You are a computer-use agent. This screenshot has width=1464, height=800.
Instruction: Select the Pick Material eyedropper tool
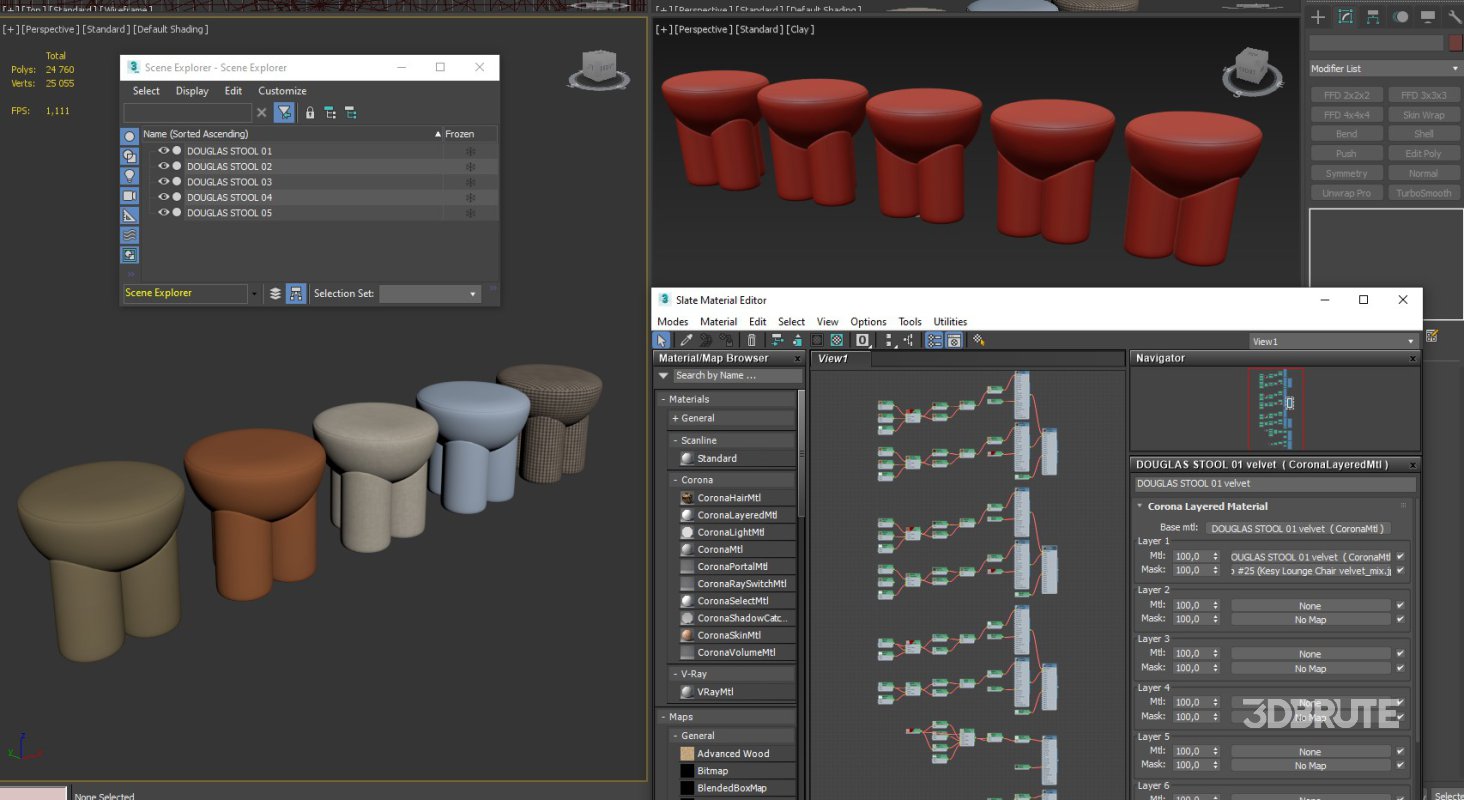(686, 340)
